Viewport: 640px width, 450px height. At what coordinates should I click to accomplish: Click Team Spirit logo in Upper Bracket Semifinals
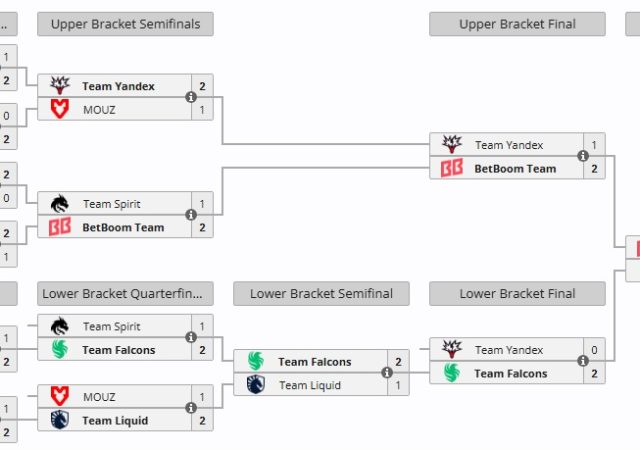click(x=59, y=204)
